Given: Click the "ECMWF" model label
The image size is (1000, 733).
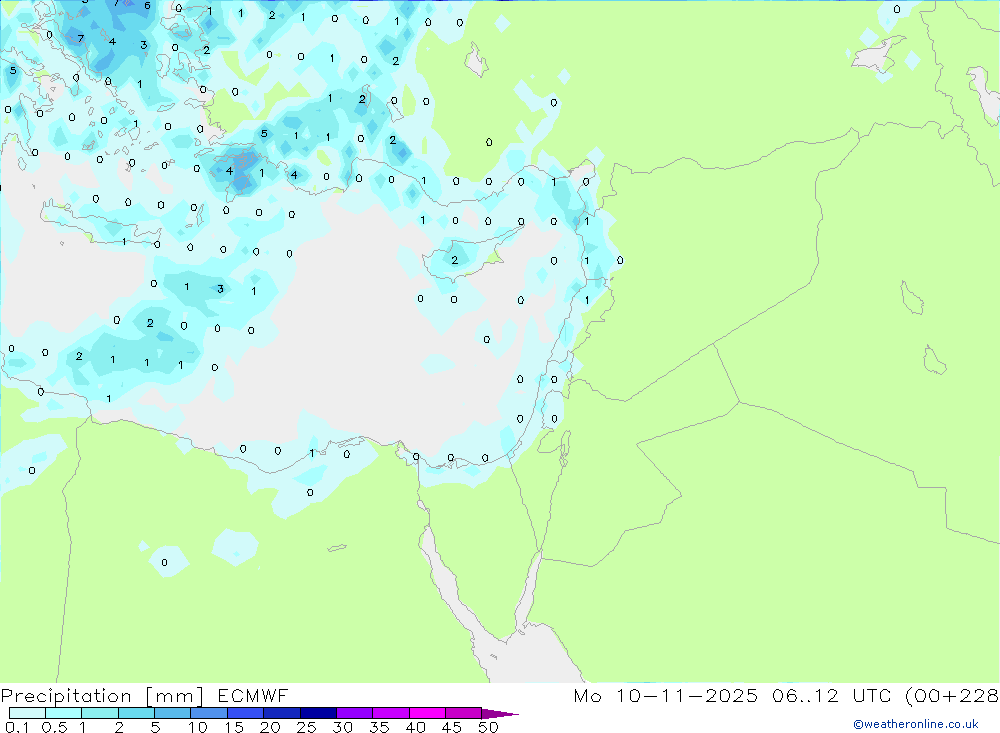Looking at the screenshot, I should 253,695.
